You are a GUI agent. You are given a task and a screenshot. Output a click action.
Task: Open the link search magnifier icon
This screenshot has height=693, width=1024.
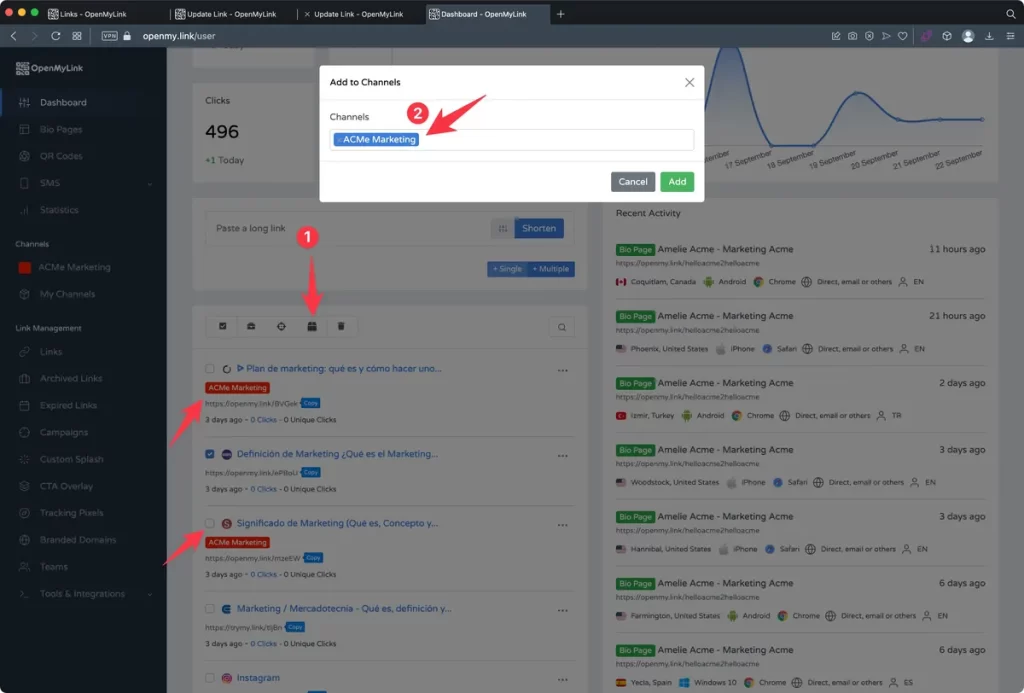point(562,327)
